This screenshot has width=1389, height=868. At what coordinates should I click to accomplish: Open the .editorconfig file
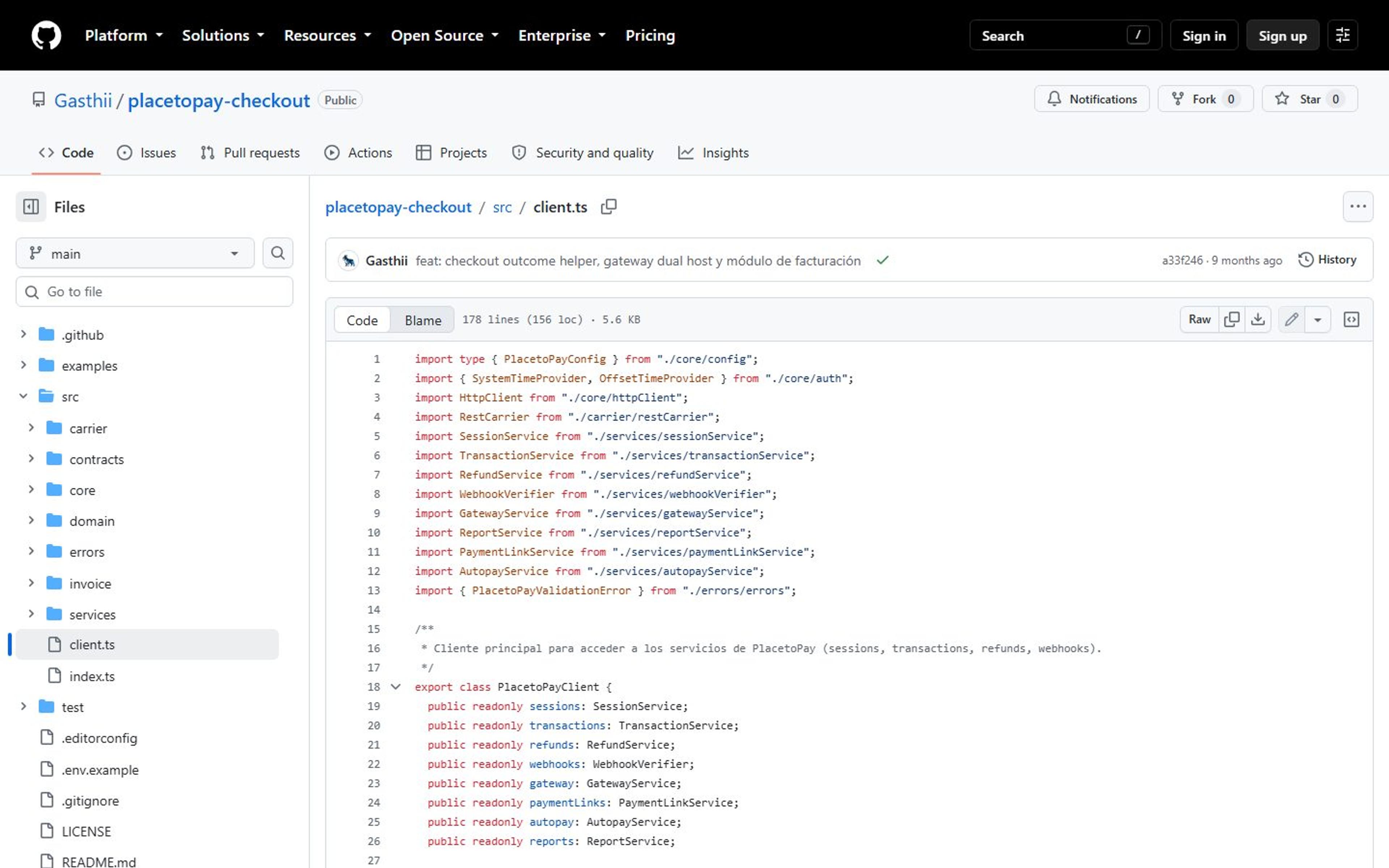(x=99, y=738)
